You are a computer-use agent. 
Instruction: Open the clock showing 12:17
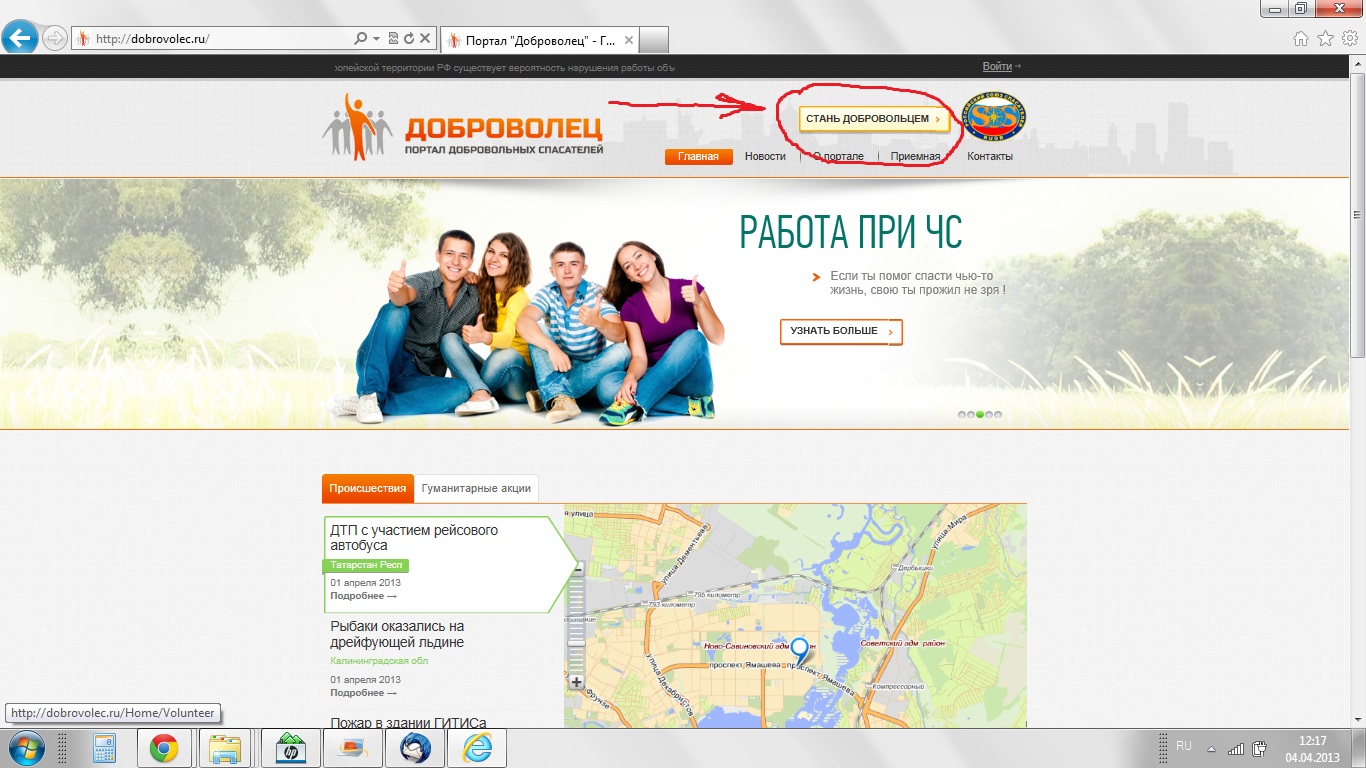coord(1312,748)
